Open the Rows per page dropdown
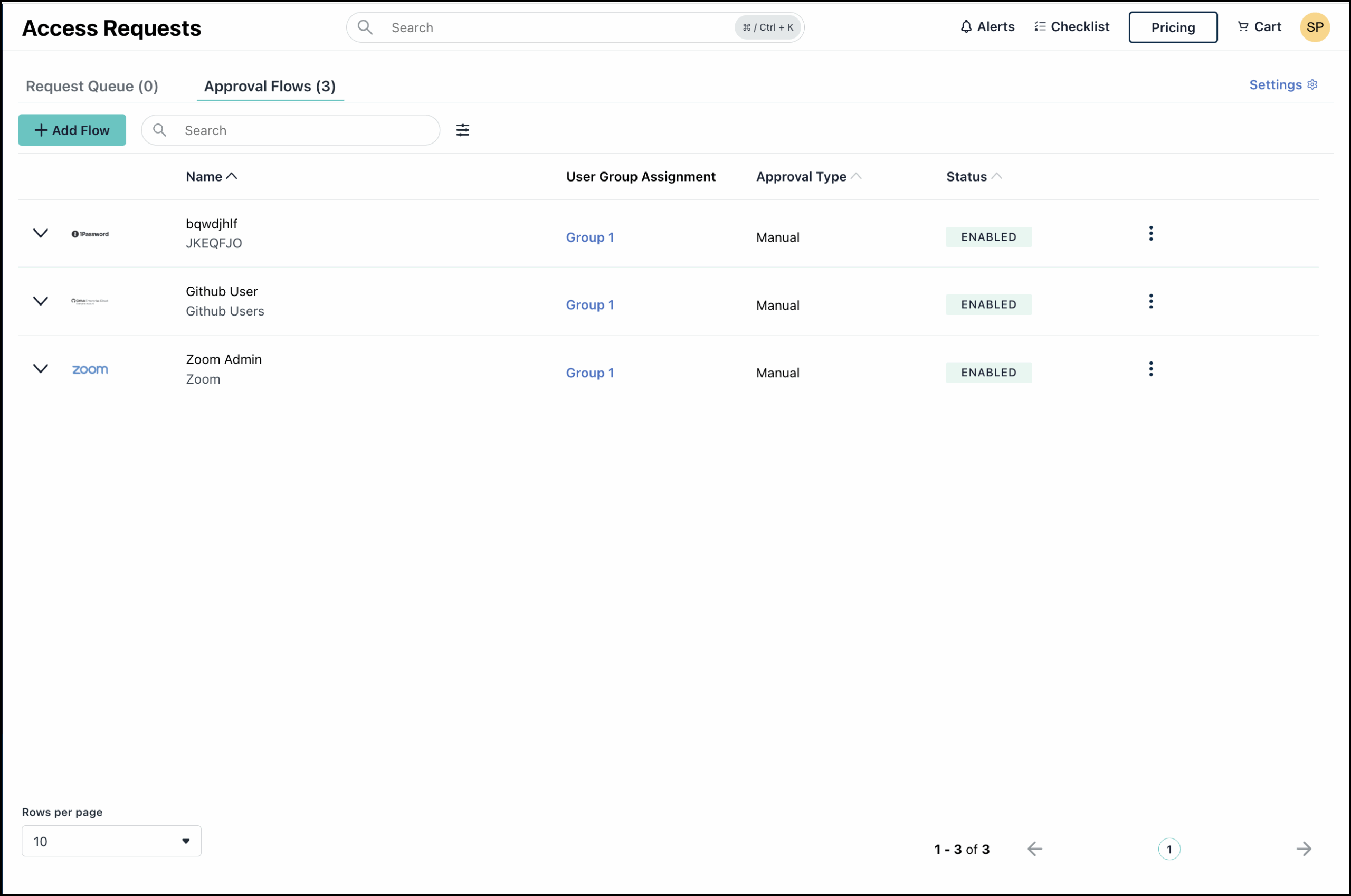The height and width of the screenshot is (896, 1351). (x=111, y=841)
